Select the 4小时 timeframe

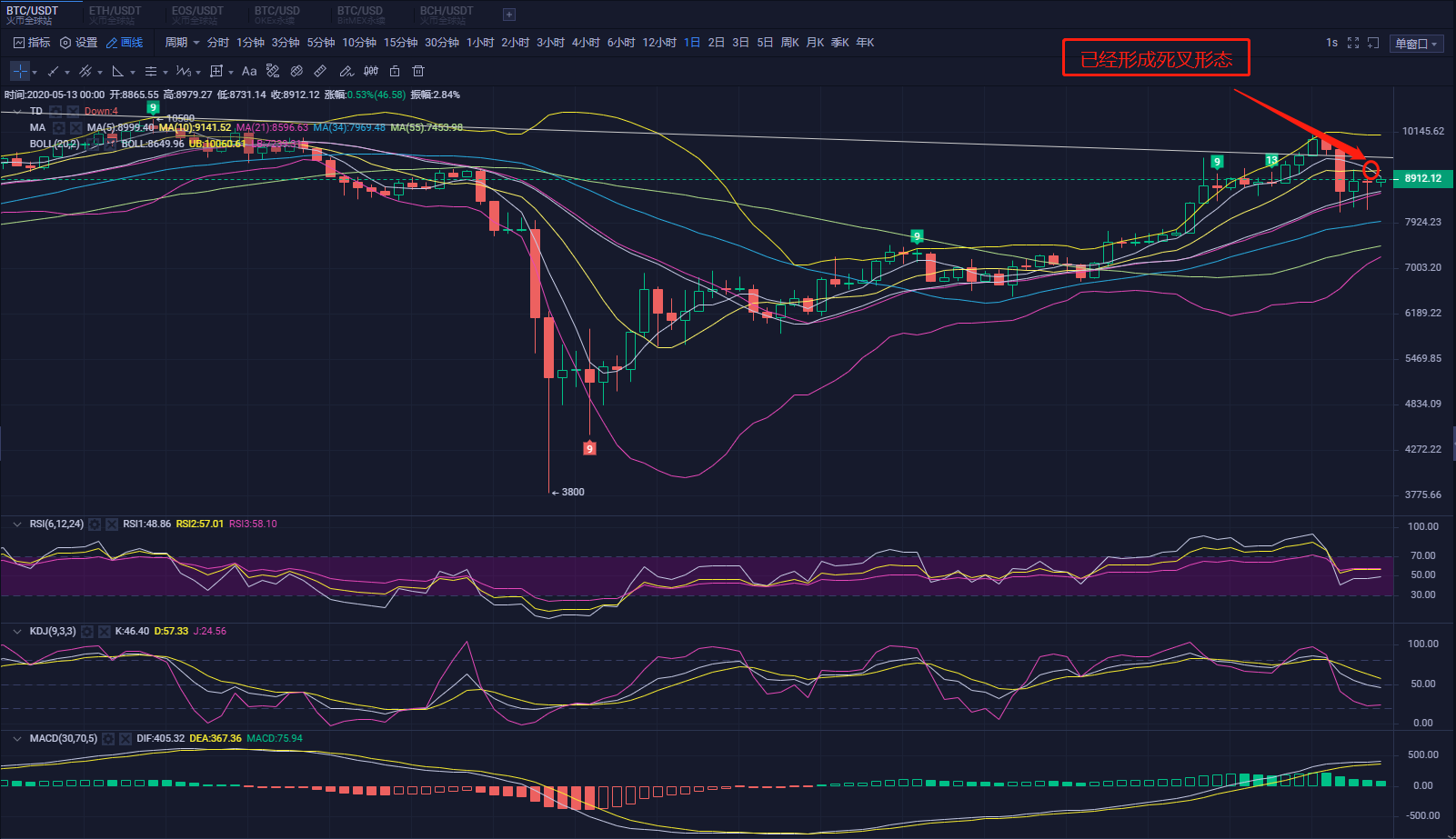pyautogui.click(x=586, y=43)
